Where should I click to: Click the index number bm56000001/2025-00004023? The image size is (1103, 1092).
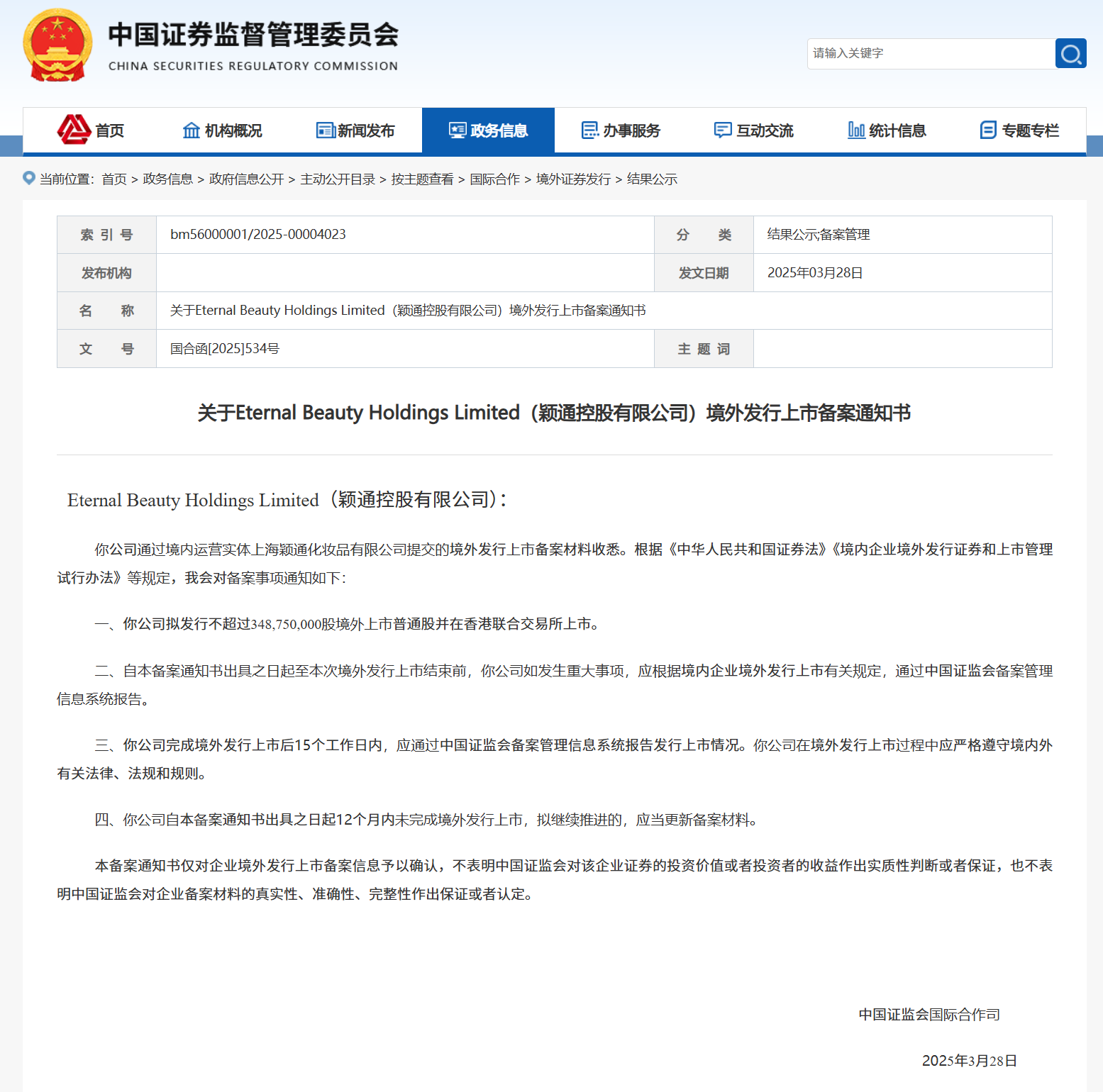click(258, 235)
